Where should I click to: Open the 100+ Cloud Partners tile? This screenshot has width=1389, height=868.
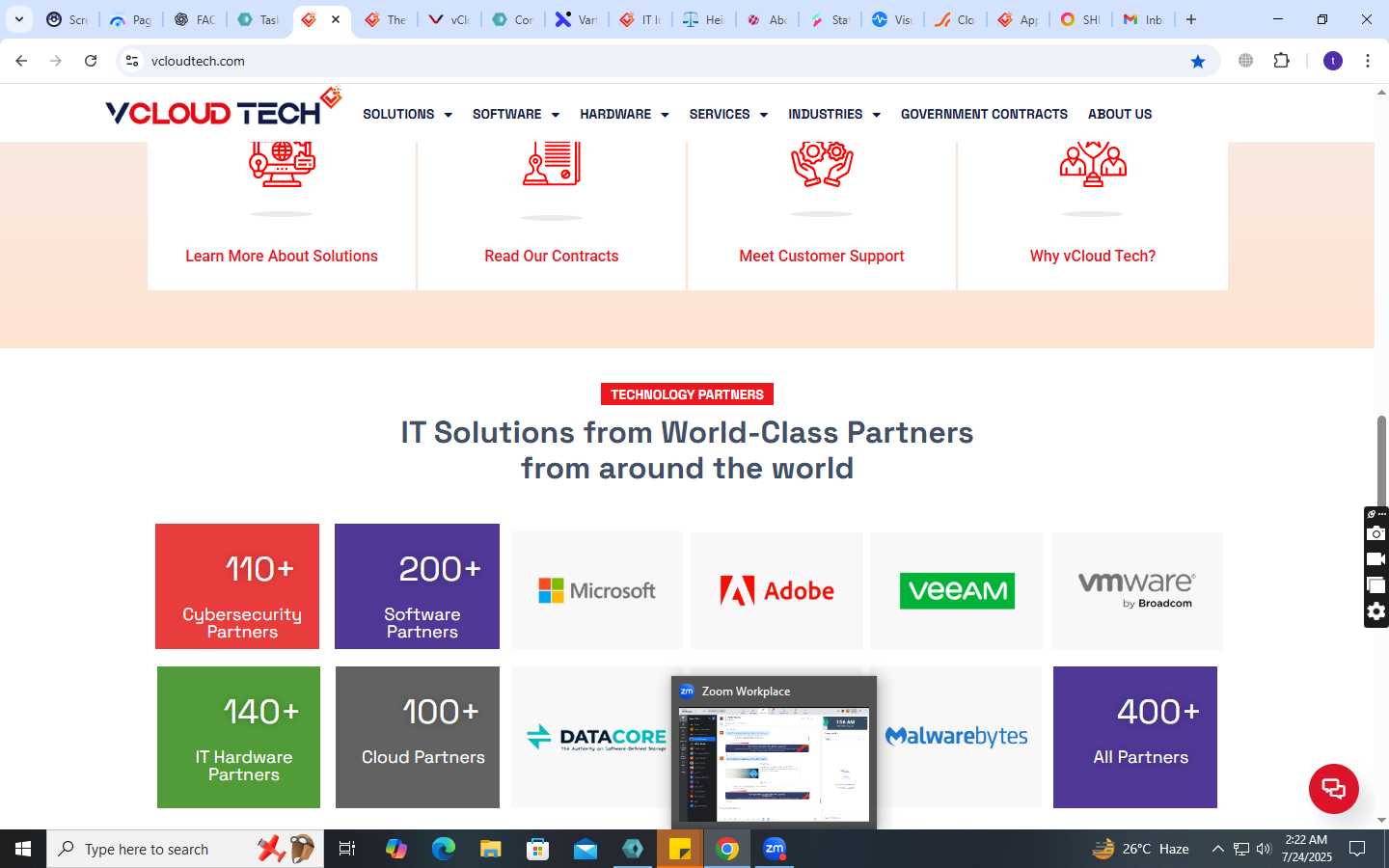[x=418, y=737]
